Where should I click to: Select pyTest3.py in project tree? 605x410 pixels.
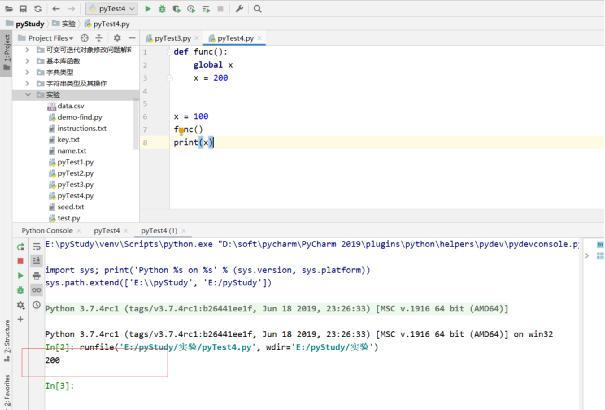point(75,184)
